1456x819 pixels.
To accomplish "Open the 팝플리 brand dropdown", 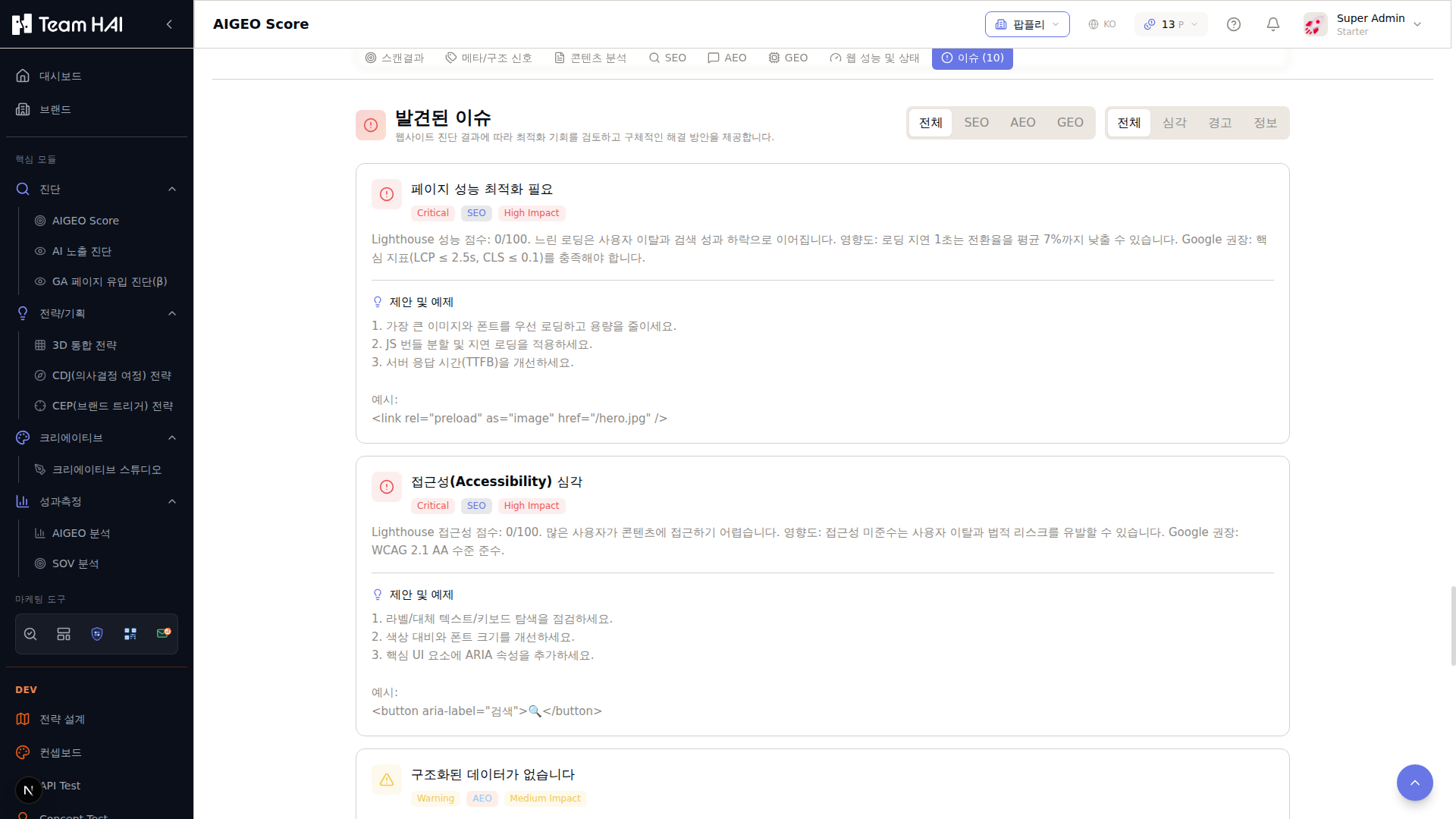I will [x=1027, y=24].
